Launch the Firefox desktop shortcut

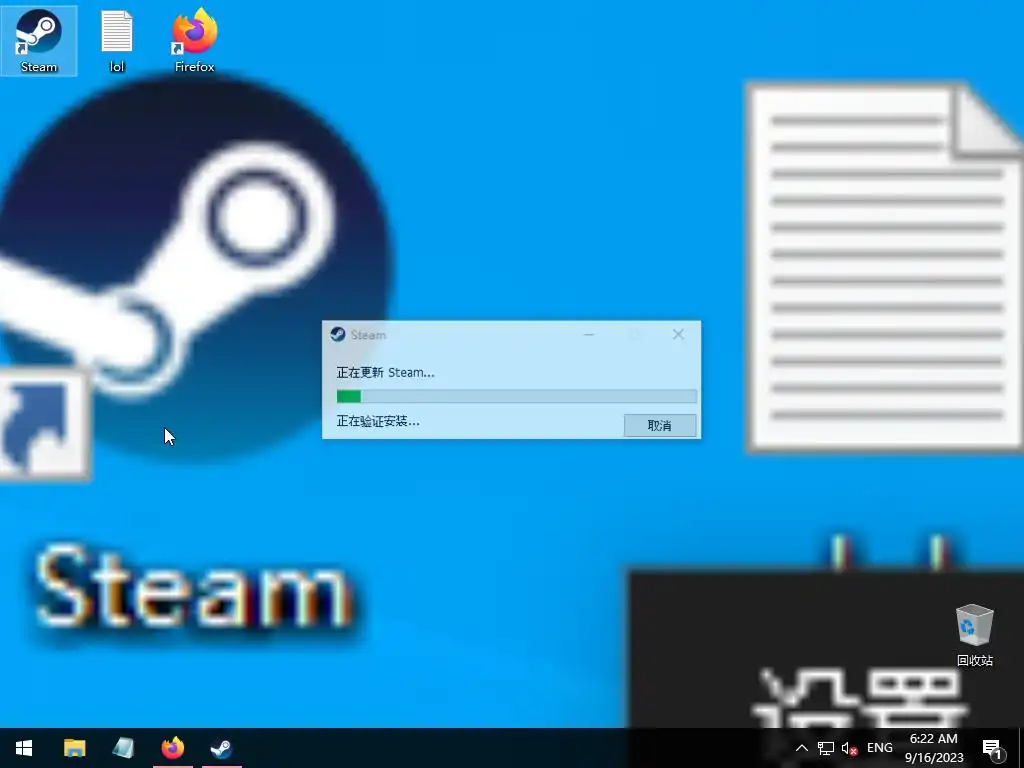click(195, 40)
